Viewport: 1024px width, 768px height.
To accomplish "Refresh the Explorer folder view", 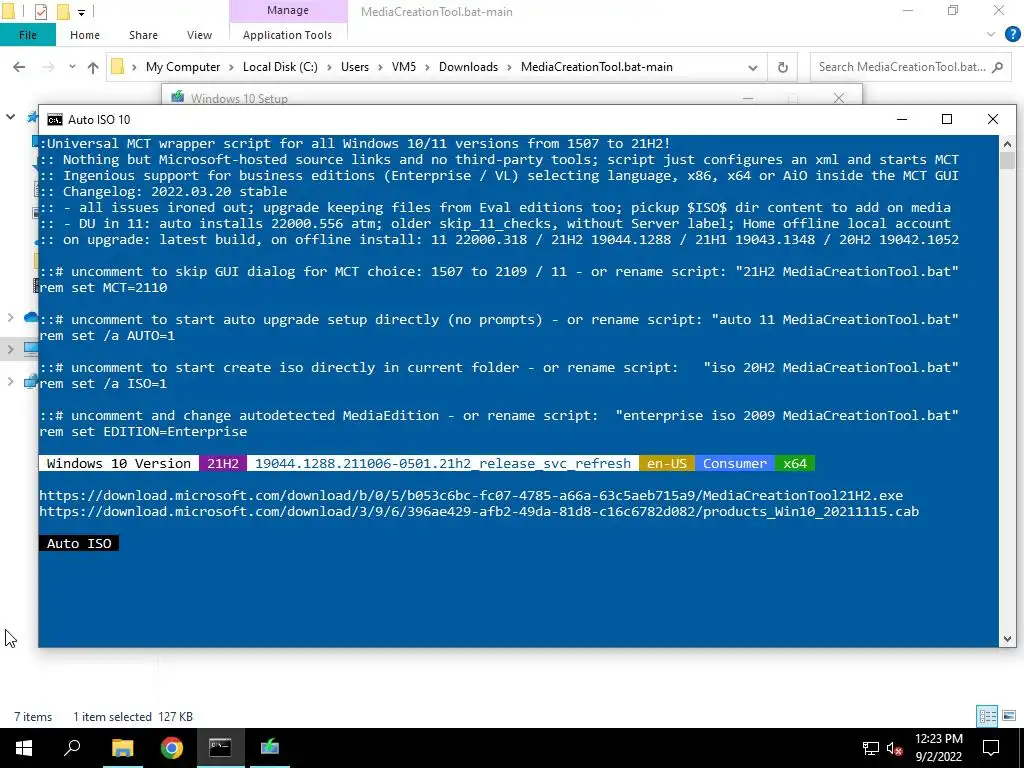I will pos(782,67).
